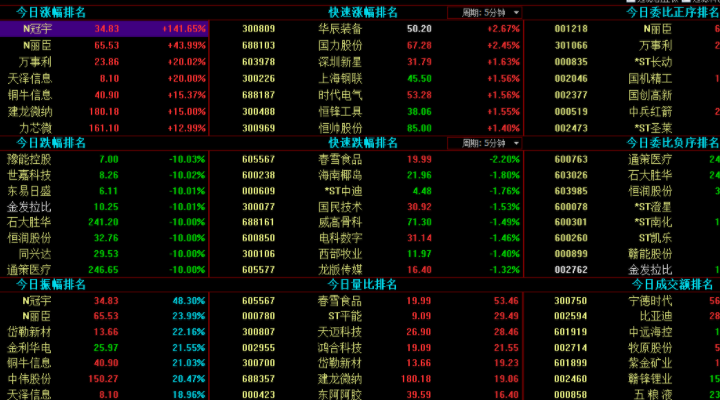Select ST凯乐 600260 row
The image size is (720, 400).
point(622,238)
